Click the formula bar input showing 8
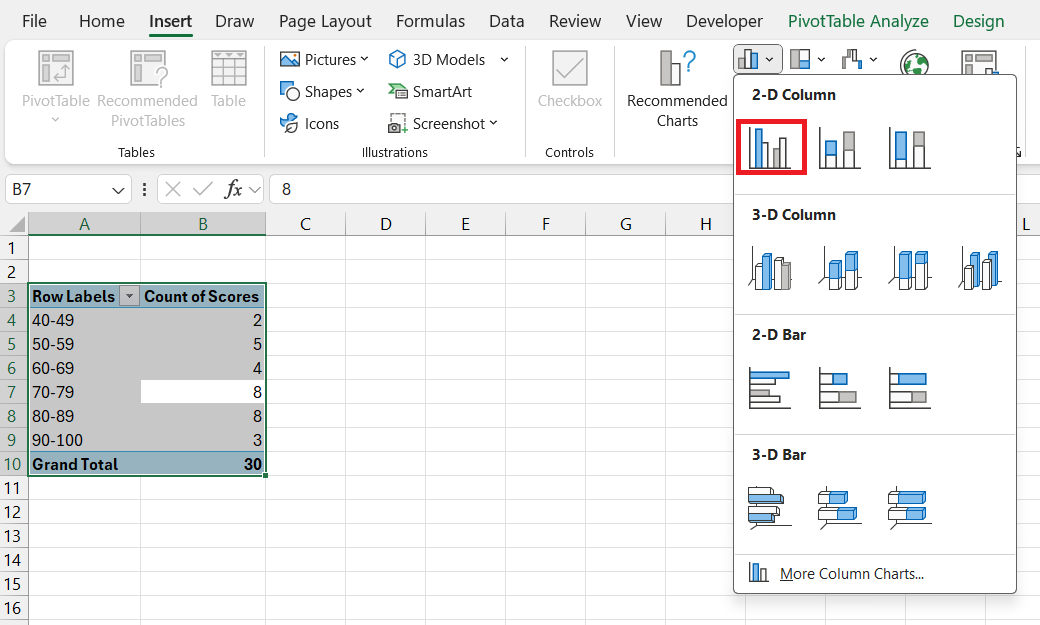 point(501,189)
